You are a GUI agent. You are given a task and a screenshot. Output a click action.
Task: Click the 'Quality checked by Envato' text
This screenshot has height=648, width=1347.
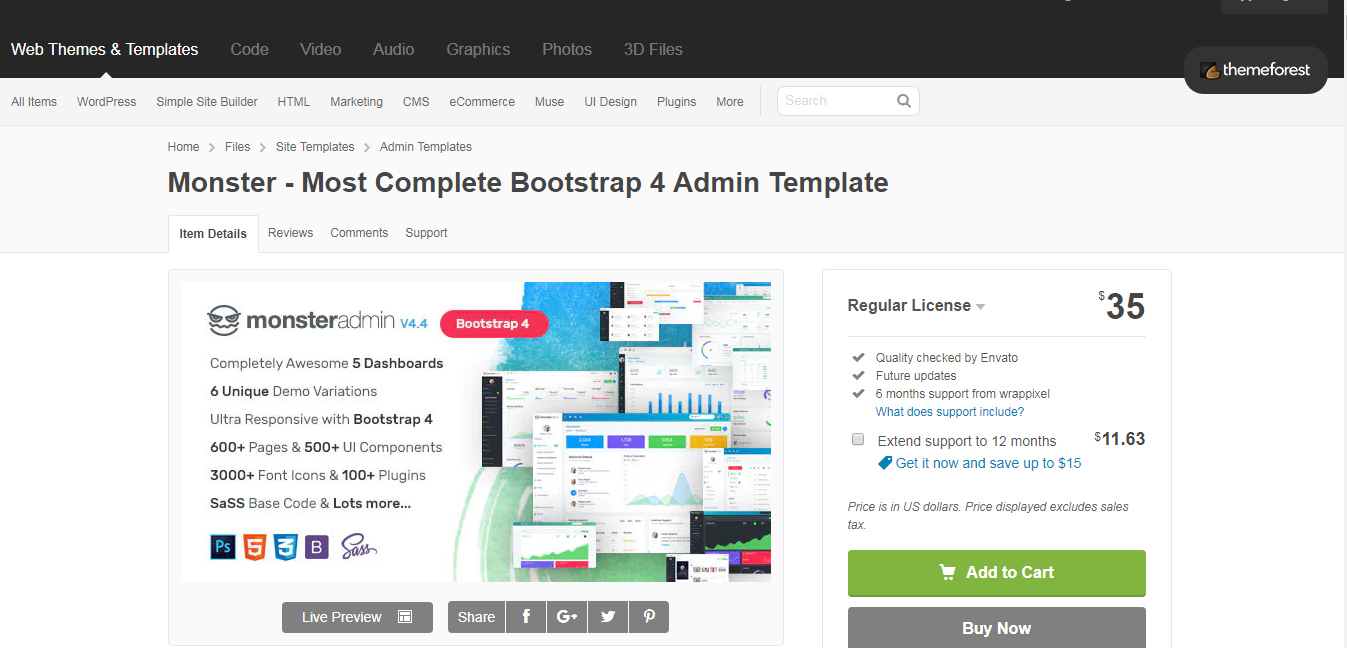[947, 358]
